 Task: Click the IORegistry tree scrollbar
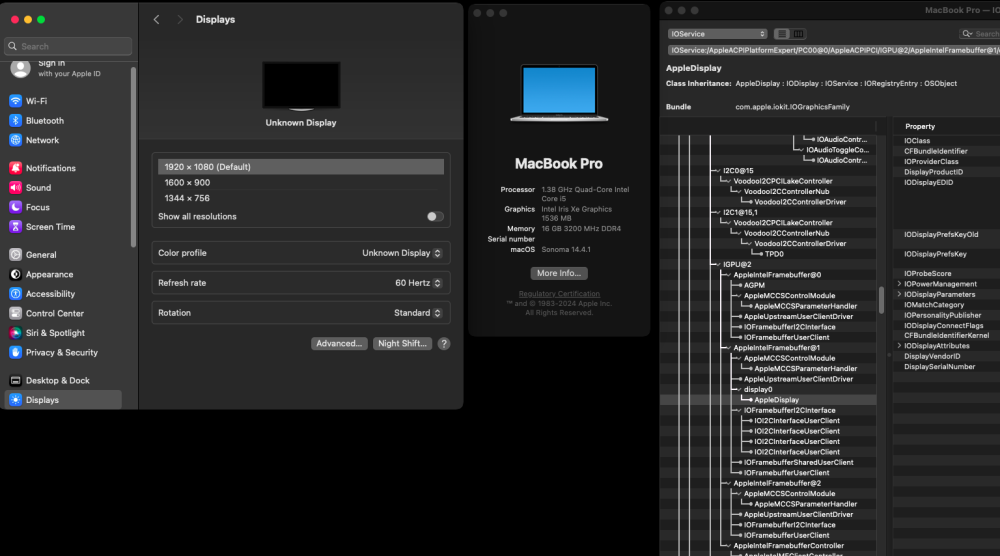coord(881,300)
